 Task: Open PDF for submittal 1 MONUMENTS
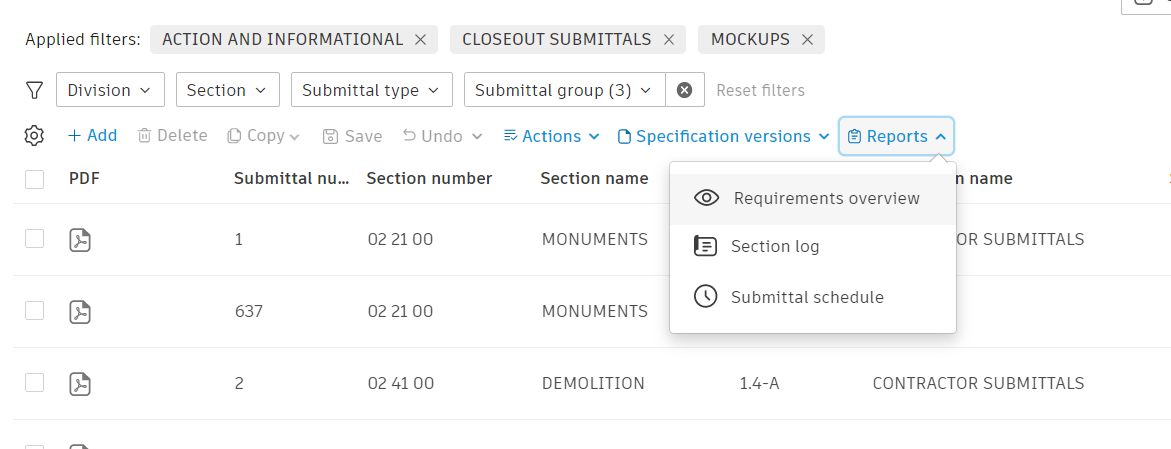coord(80,240)
